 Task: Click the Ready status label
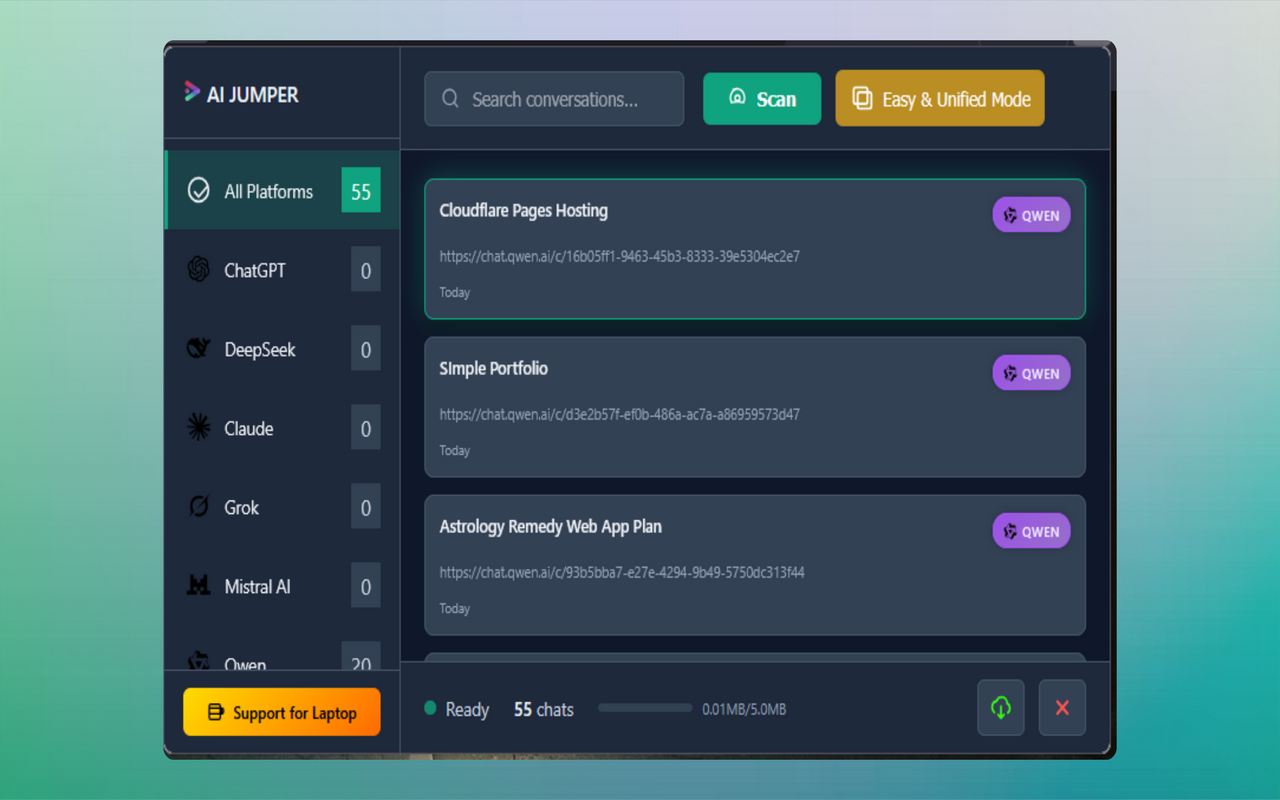click(467, 709)
